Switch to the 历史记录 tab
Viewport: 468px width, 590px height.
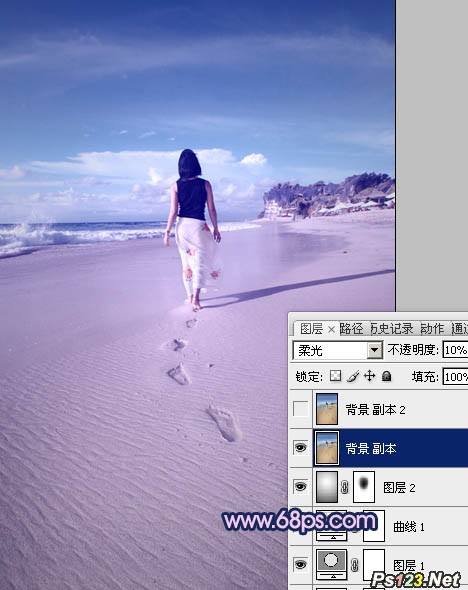coord(392,329)
